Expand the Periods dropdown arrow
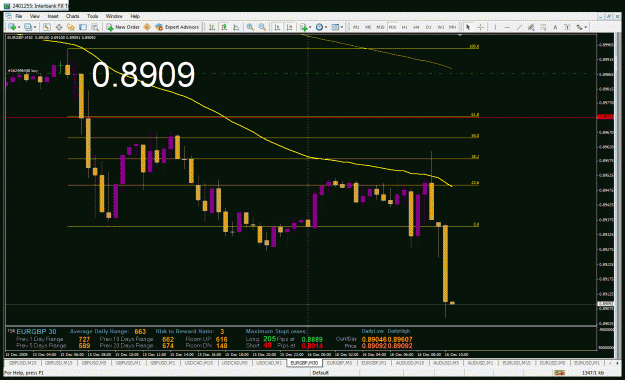 (326, 27)
